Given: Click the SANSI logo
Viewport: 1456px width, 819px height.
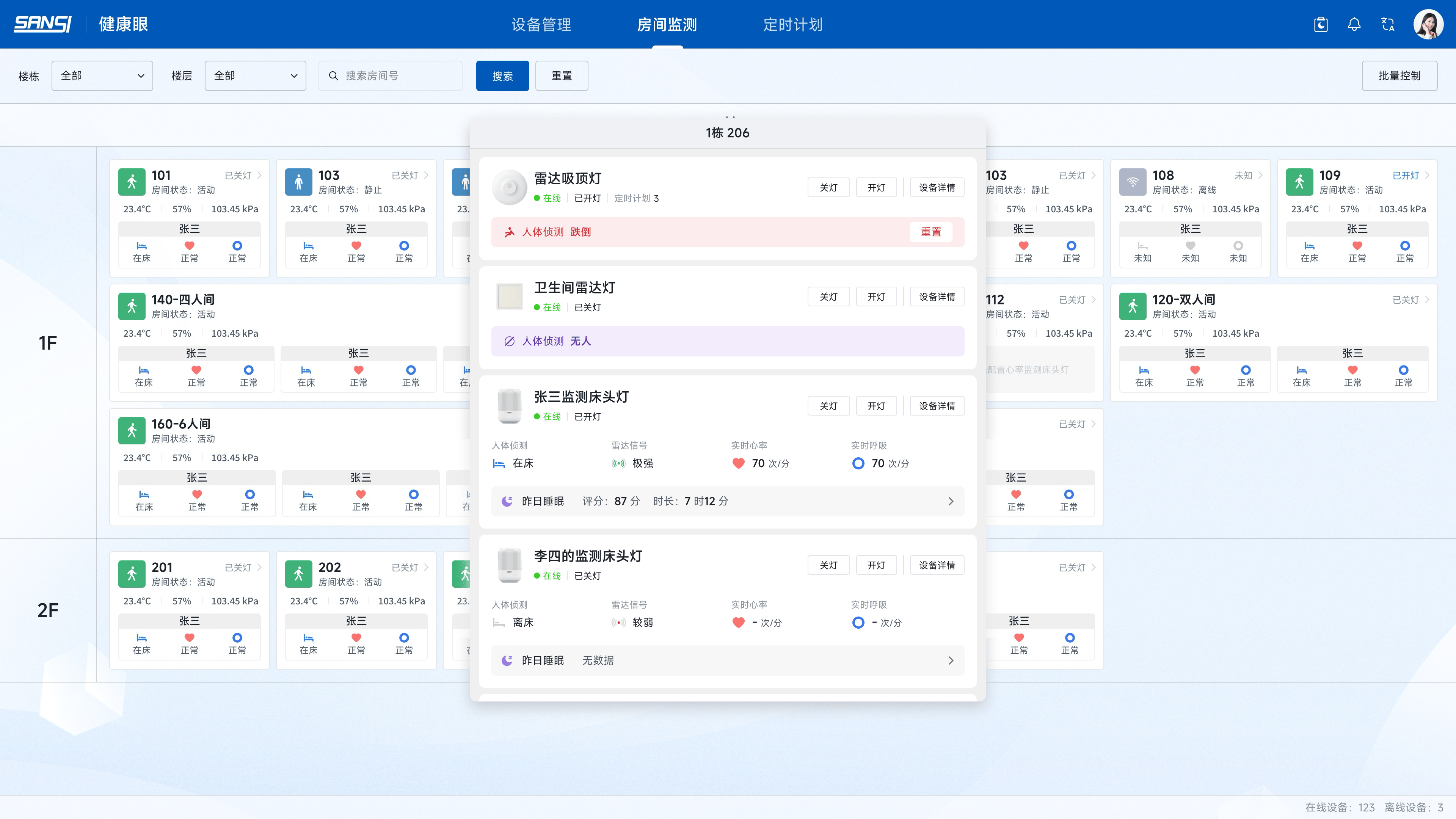Looking at the screenshot, I should (x=42, y=24).
